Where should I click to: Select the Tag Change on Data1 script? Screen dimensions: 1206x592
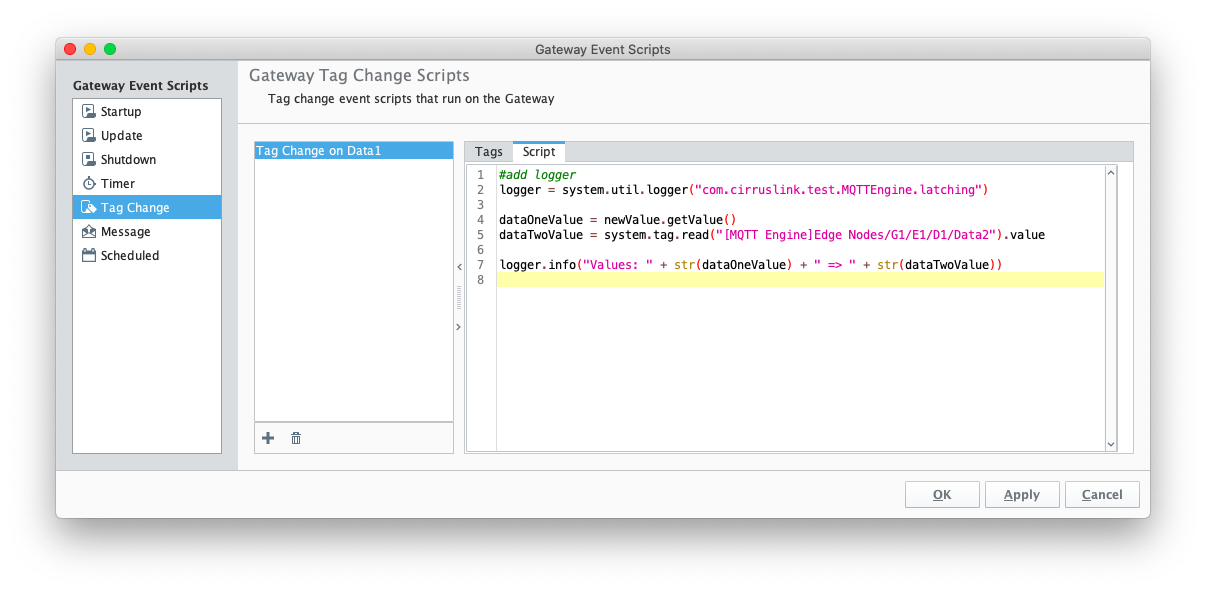(354, 151)
